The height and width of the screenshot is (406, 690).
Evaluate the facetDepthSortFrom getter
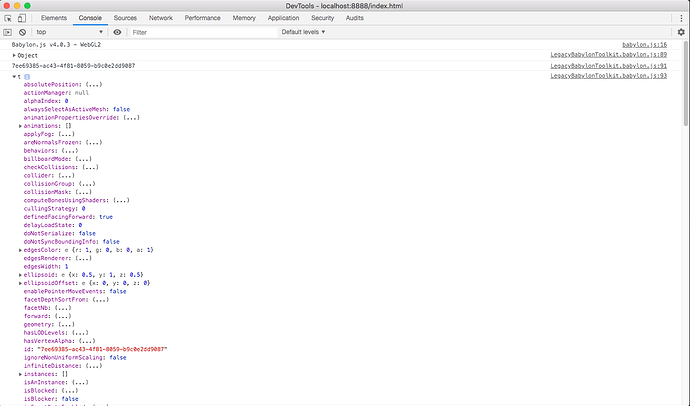click(100, 300)
